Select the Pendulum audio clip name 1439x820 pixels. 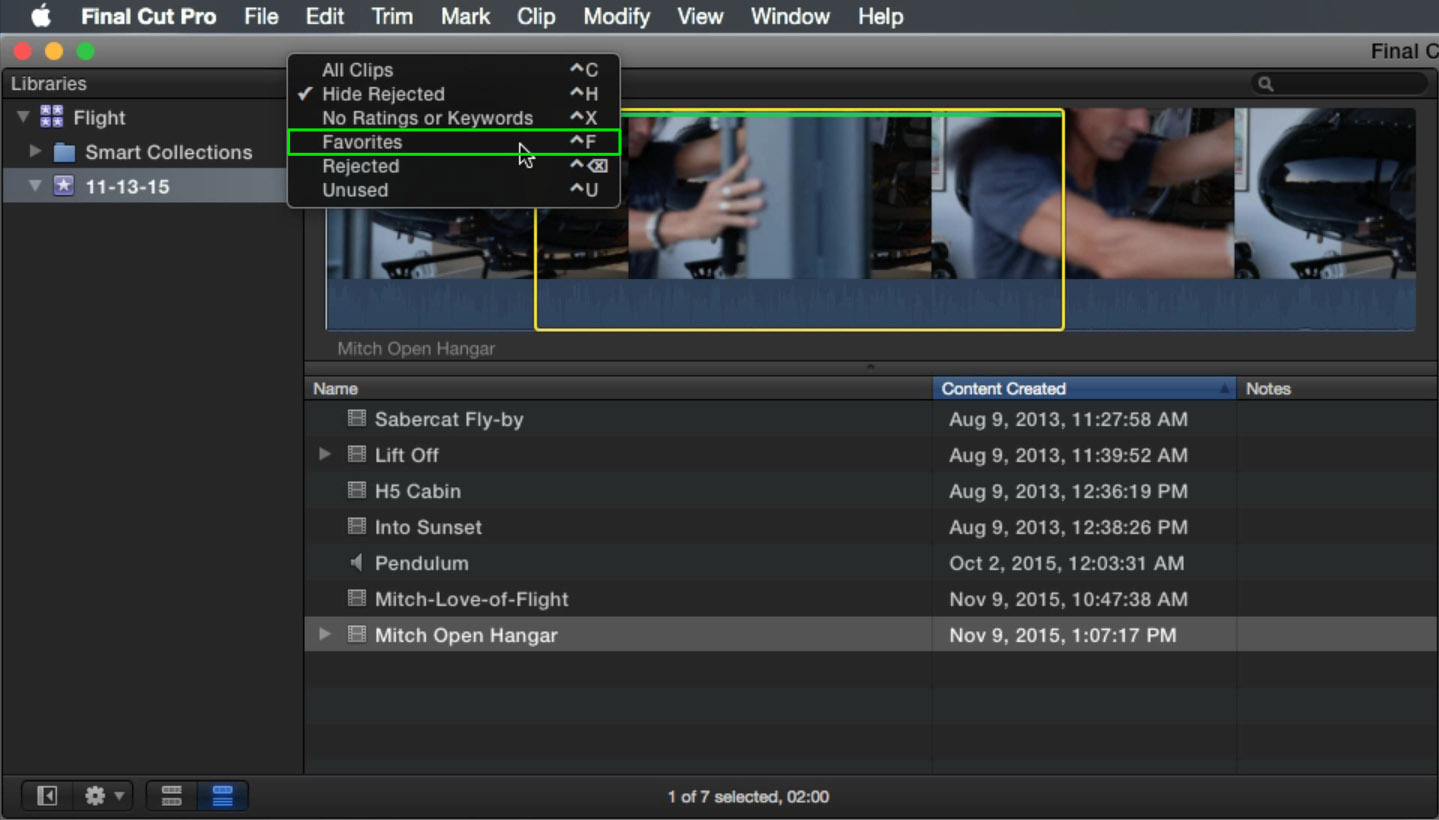point(421,563)
